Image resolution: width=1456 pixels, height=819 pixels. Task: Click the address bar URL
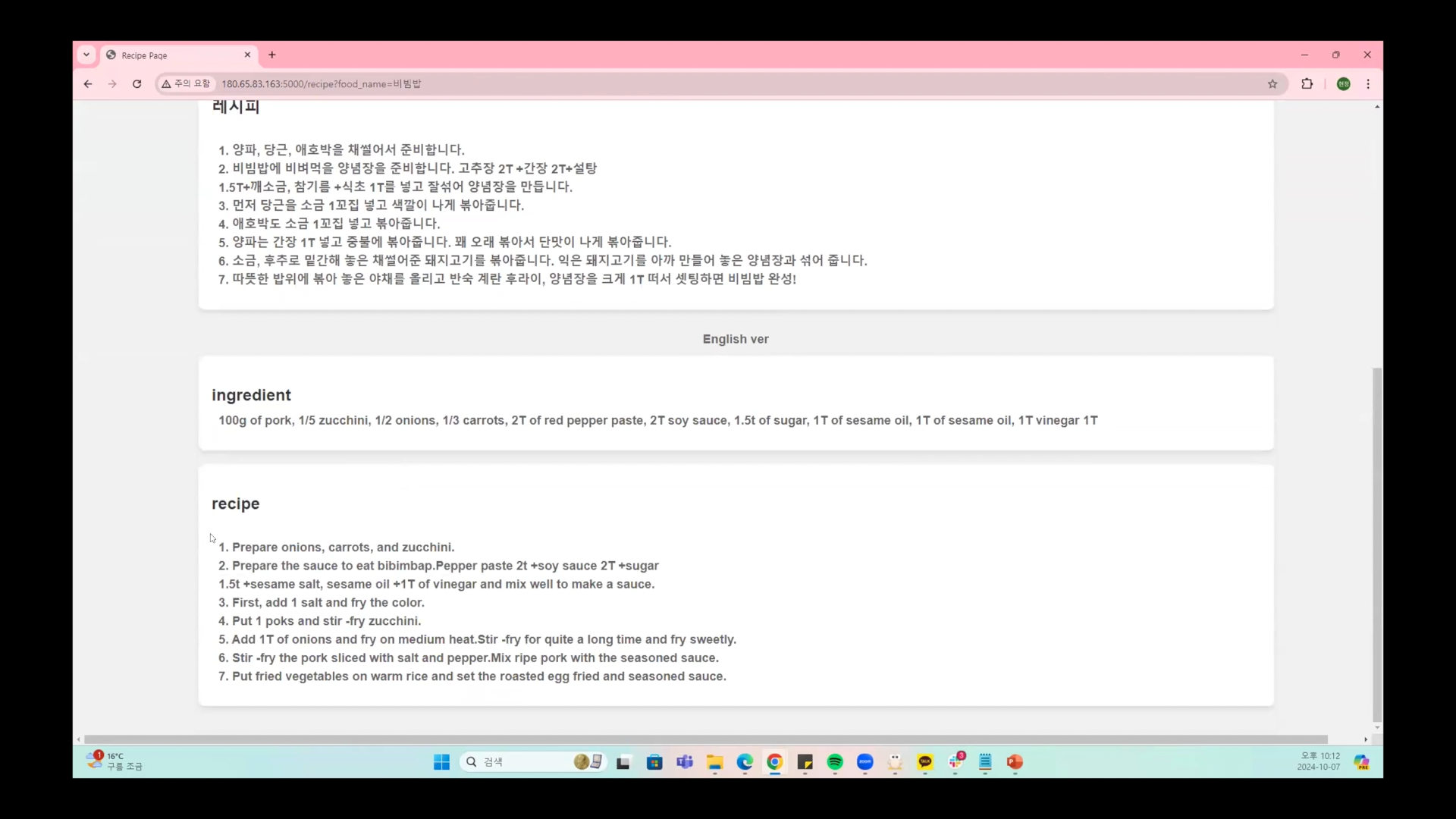point(321,84)
